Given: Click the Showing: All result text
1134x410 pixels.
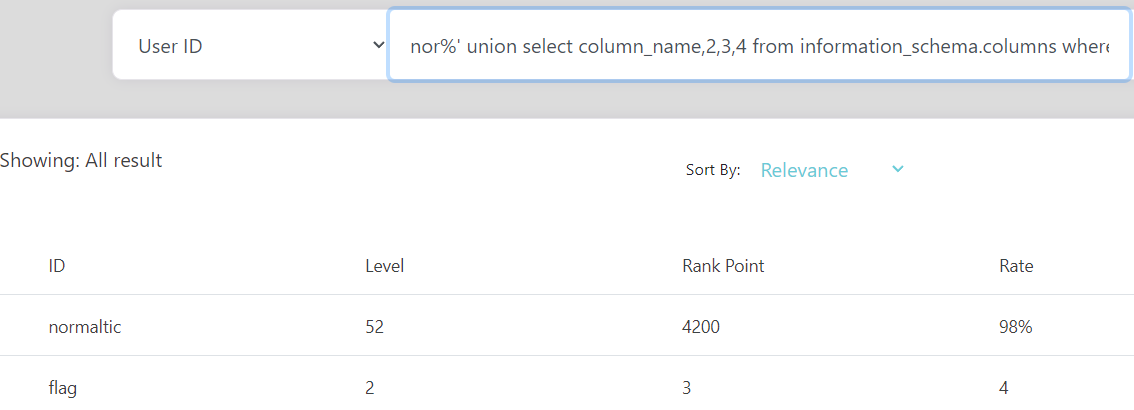Looking at the screenshot, I should (x=81, y=161).
